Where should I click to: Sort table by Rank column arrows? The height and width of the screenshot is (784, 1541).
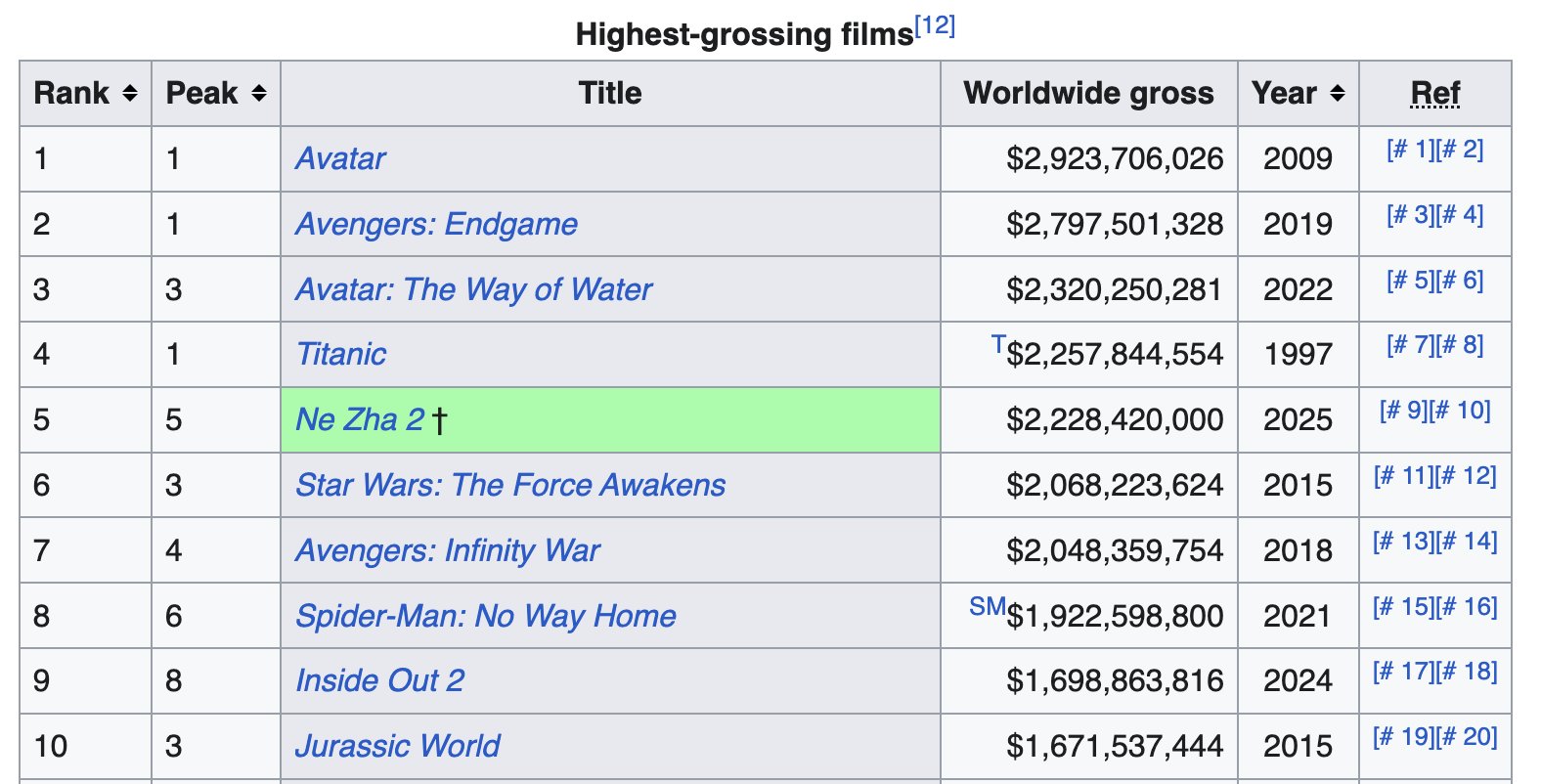tap(129, 94)
